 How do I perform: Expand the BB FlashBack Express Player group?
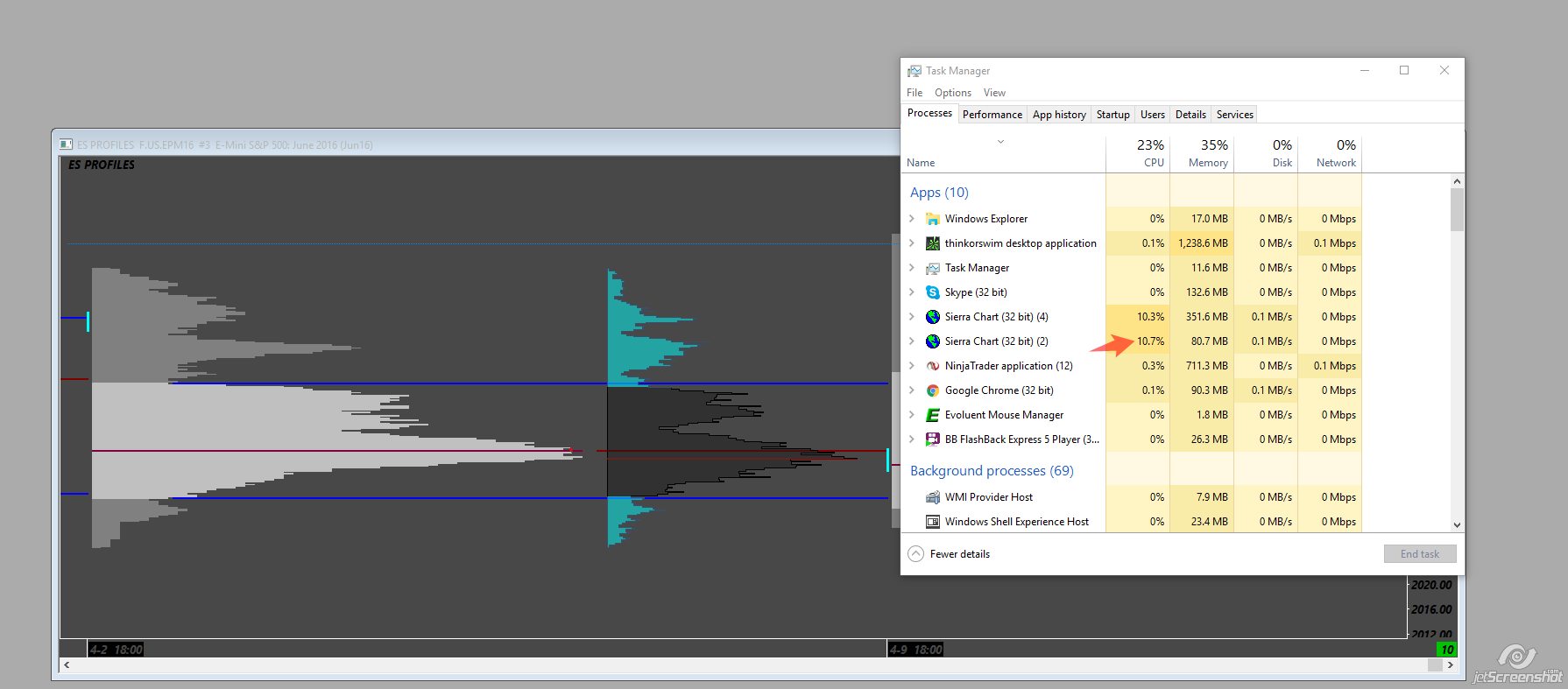[x=912, y=439]
